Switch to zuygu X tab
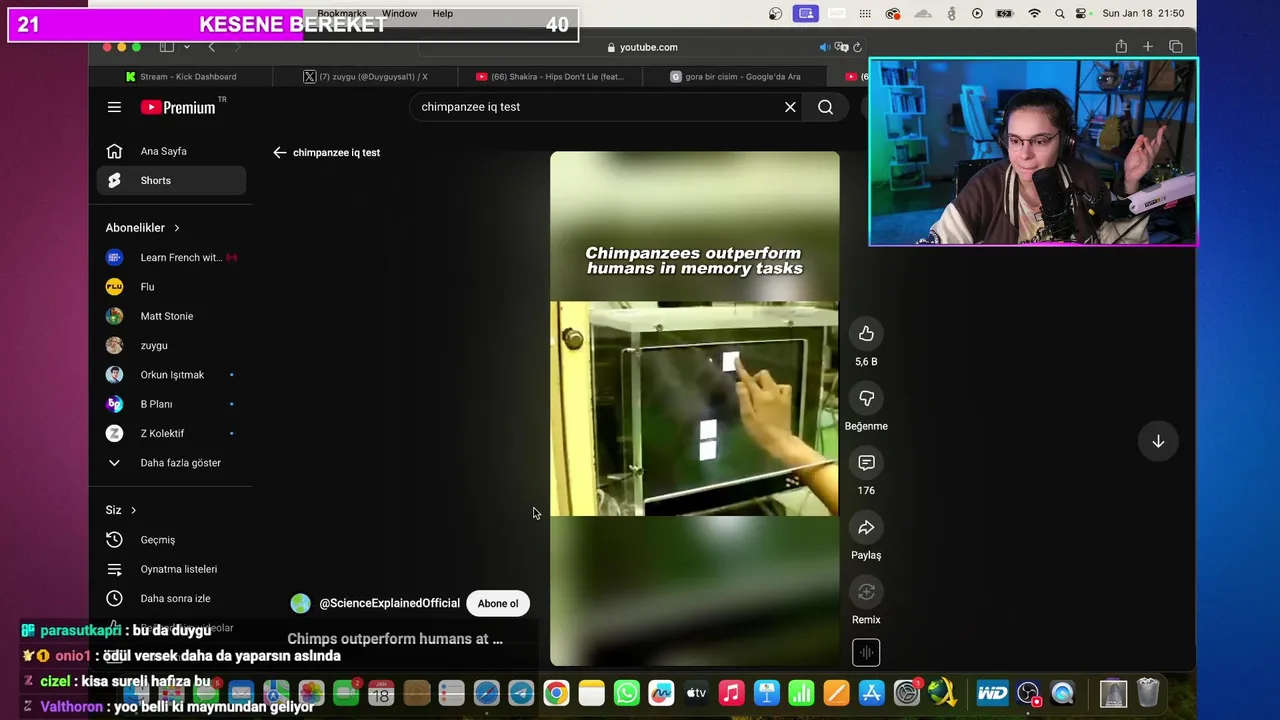1280x720 pixels. click(366, 76)
